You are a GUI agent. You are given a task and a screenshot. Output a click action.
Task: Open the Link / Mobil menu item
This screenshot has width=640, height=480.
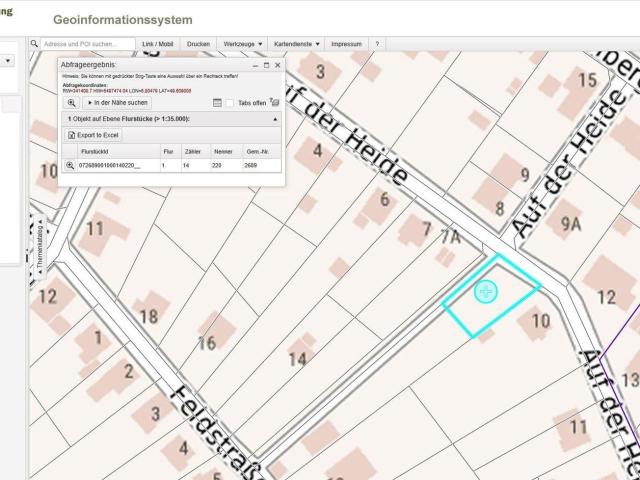[x=157, y=44]
